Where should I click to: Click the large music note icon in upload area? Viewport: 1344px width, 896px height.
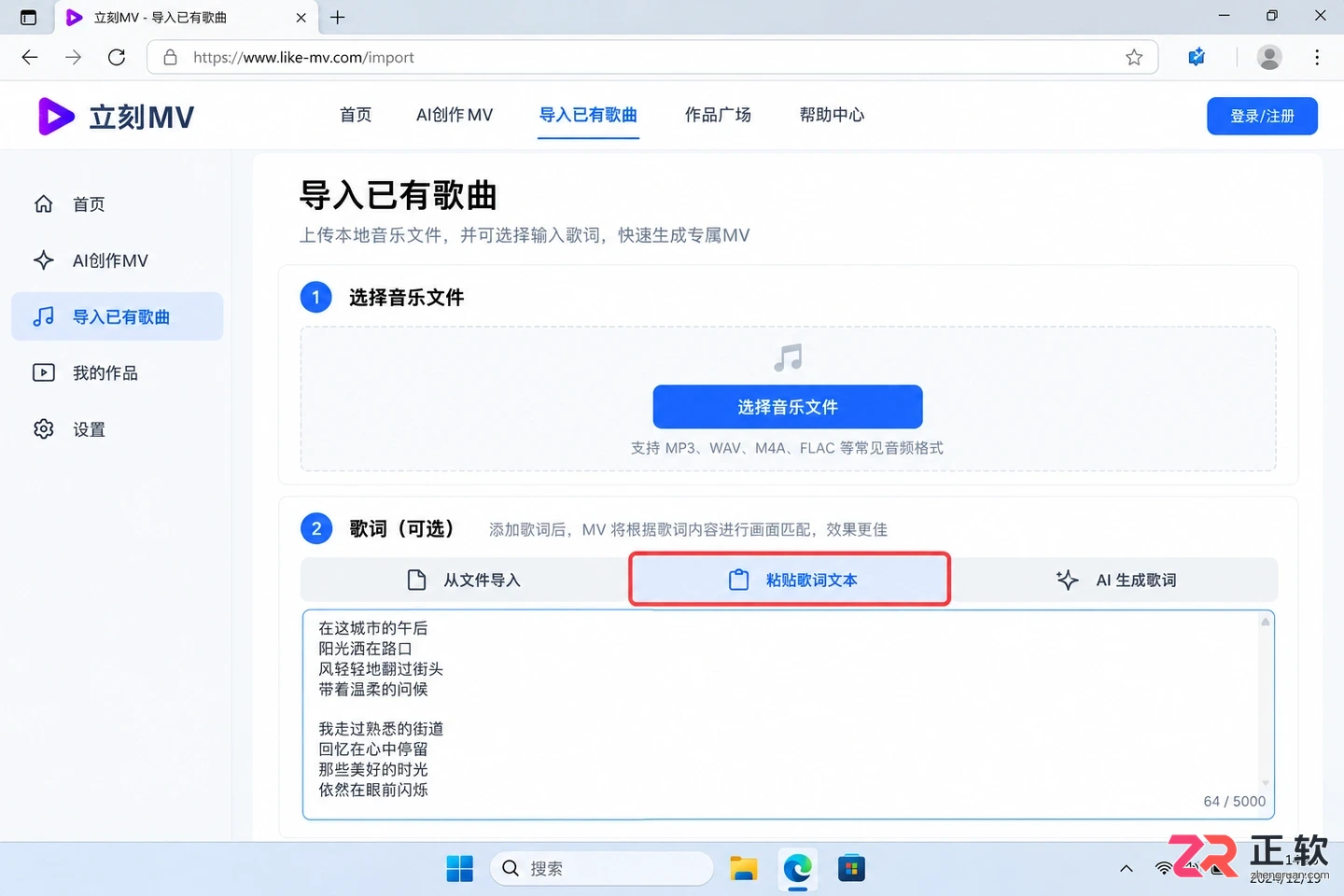pos(788,357)
